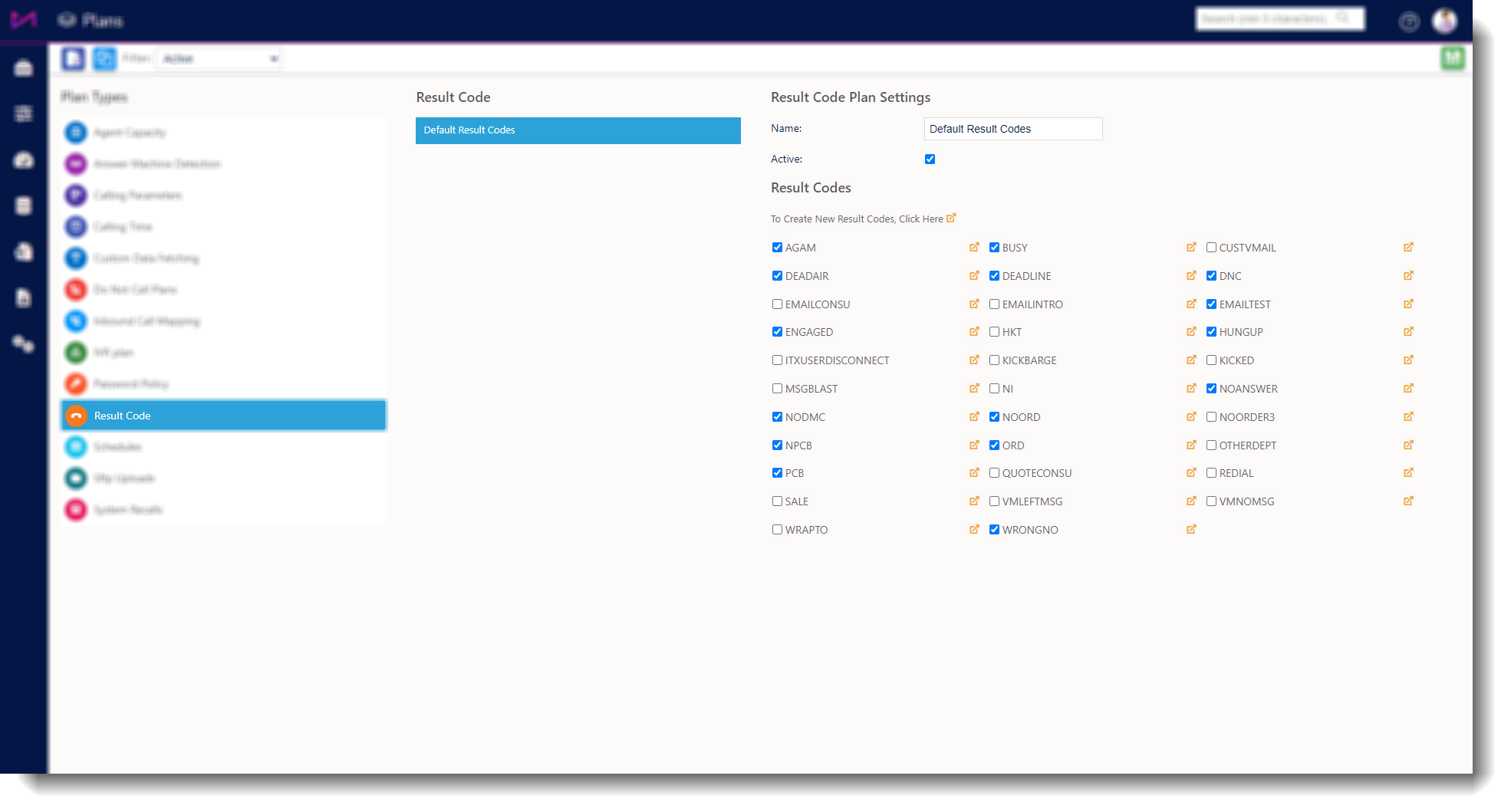
Task: Open external link icon beside VMNOMSG
Action: click(x=1408, y=501)
